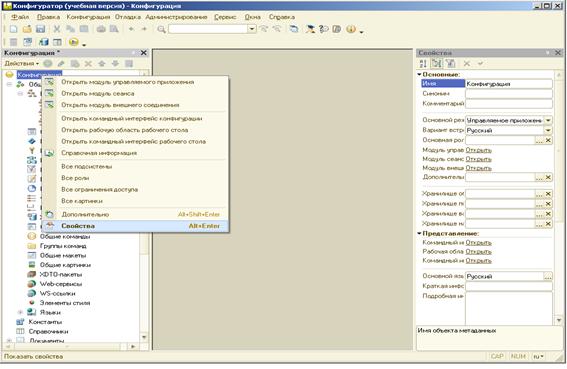Click the magnifier search icon in toolbar
Screen dimensions: 567x369
click(161, 29)
